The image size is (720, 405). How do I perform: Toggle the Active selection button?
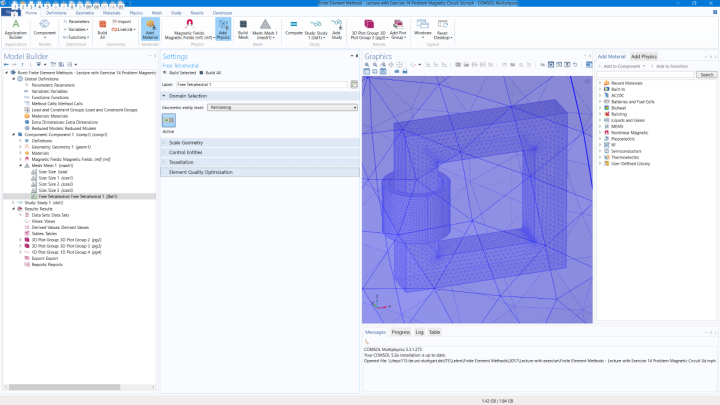[169, 120]
